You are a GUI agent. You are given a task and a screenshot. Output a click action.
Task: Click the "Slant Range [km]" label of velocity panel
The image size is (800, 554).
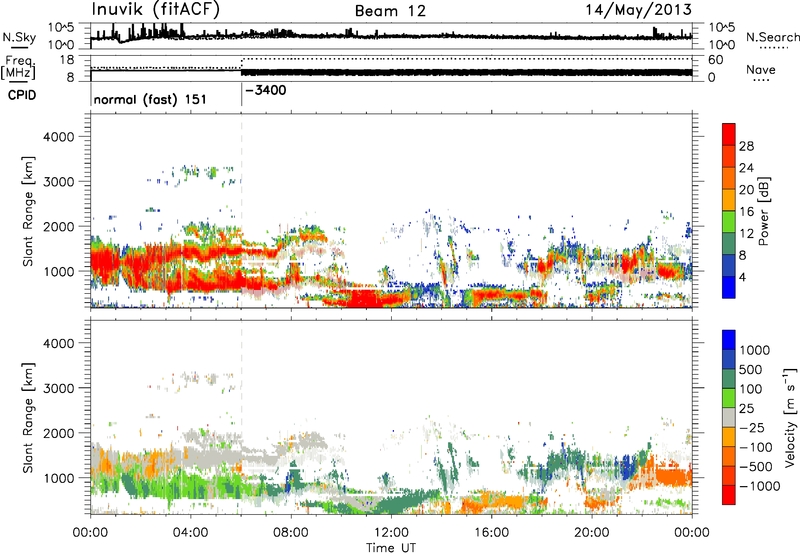[x=28, y=417]
